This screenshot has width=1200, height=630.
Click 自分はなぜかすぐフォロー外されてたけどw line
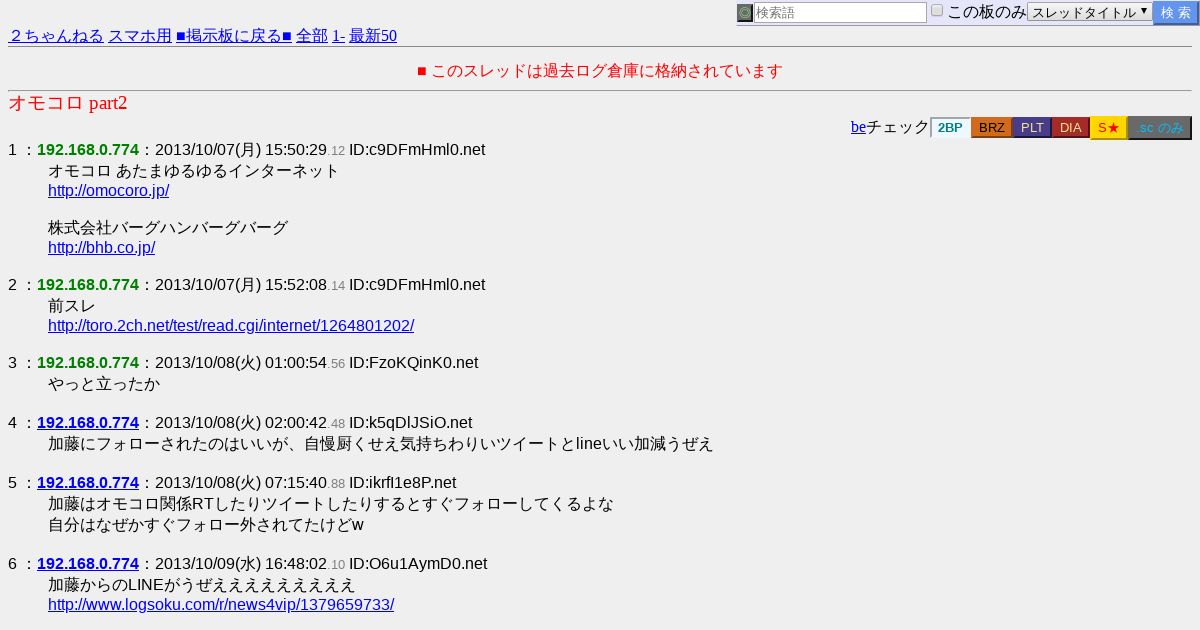pos(206,524)
